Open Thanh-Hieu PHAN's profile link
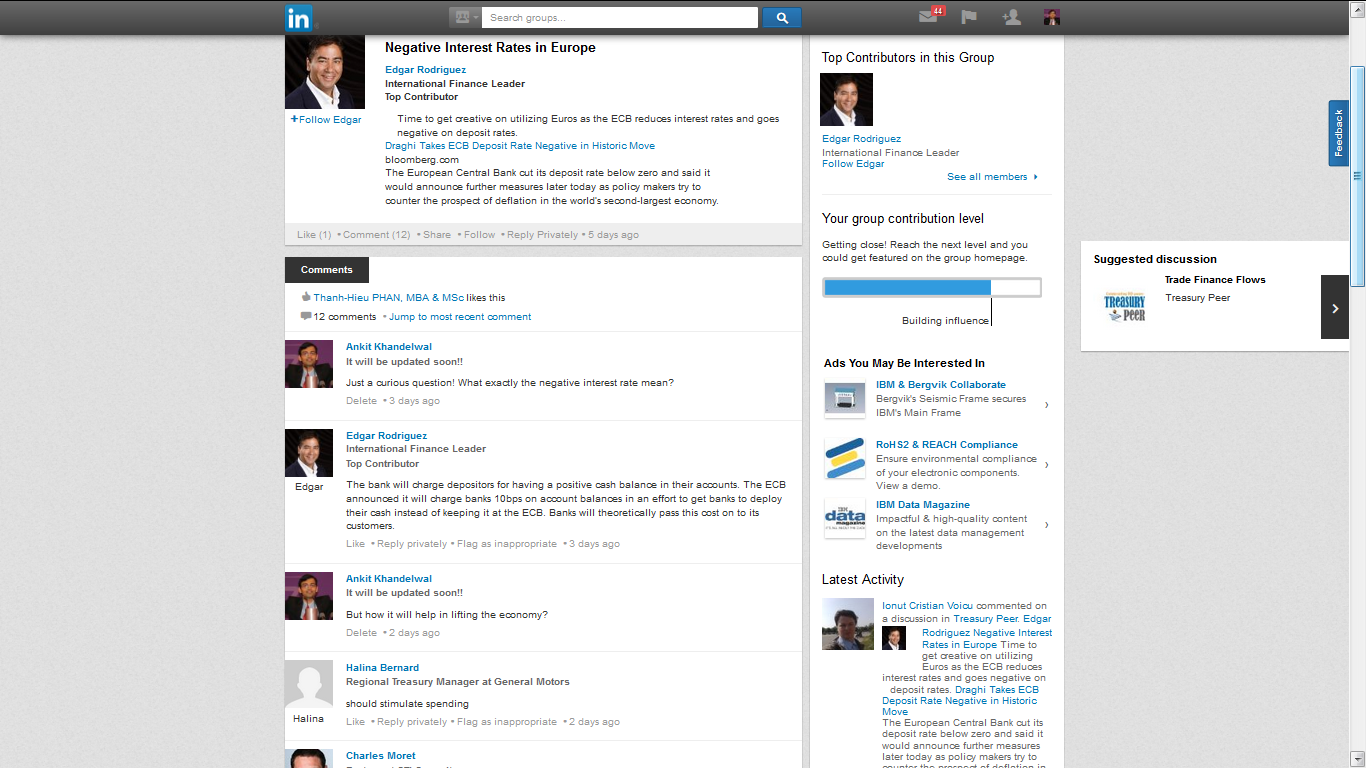The image size is (1366, 768). point(388,298)
